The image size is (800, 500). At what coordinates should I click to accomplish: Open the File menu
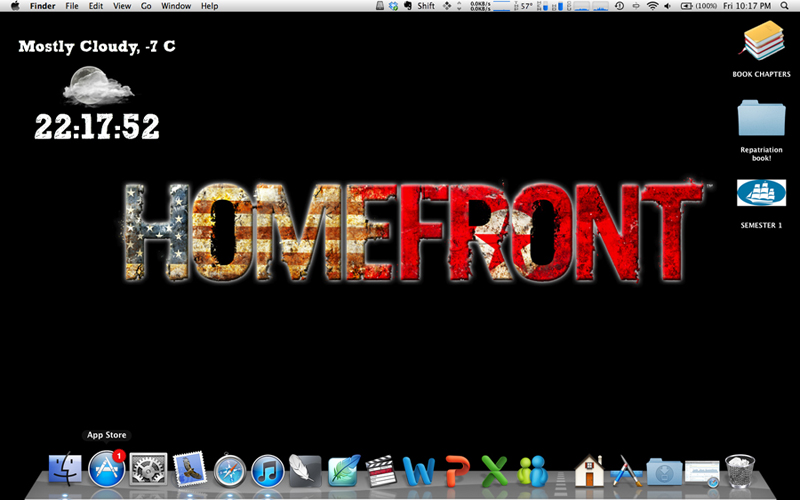click(72, 6)
